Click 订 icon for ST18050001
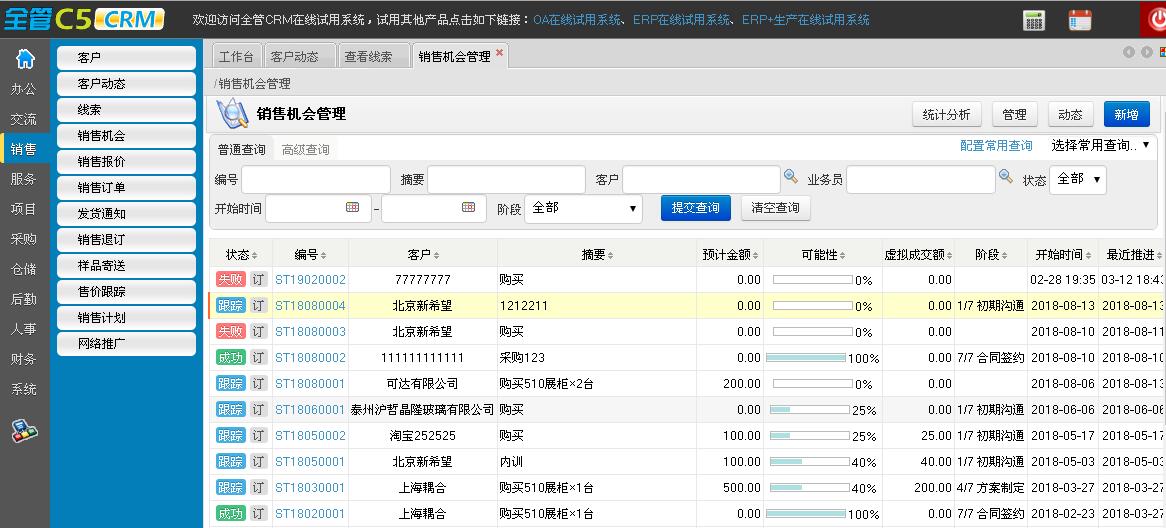The height and width of the screenshot is (528, 1166). coord(258,462)
